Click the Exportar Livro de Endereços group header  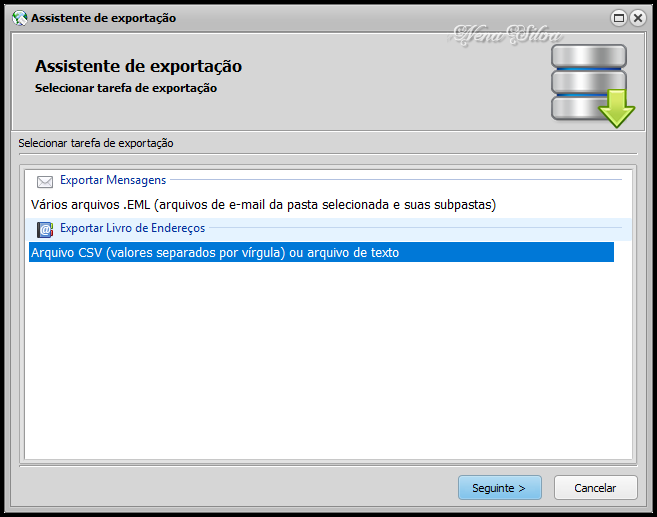(x=132, y=228)
